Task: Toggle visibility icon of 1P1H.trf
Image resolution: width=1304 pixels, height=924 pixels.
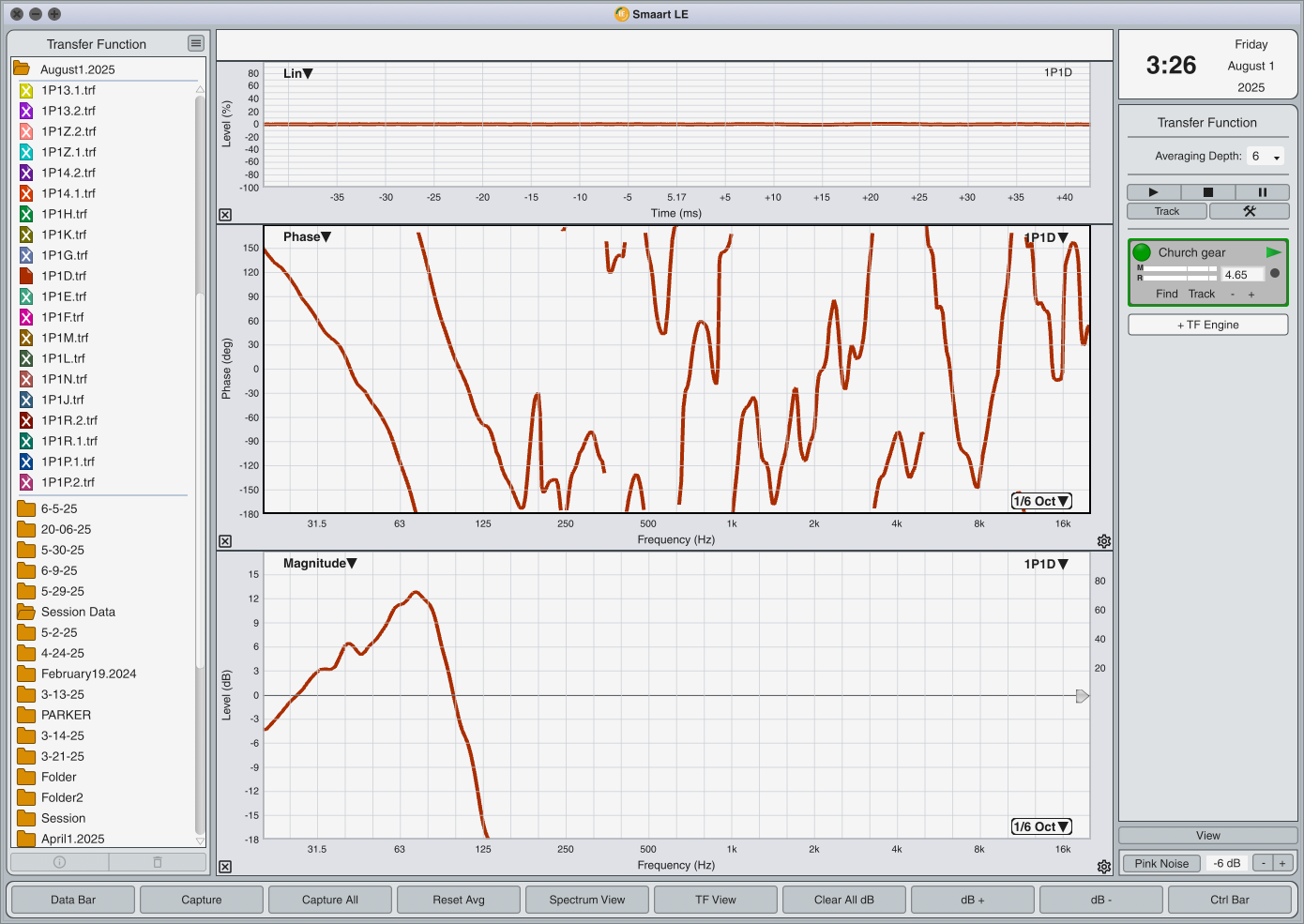Action: pyautogui.click(x=26, y=214)
